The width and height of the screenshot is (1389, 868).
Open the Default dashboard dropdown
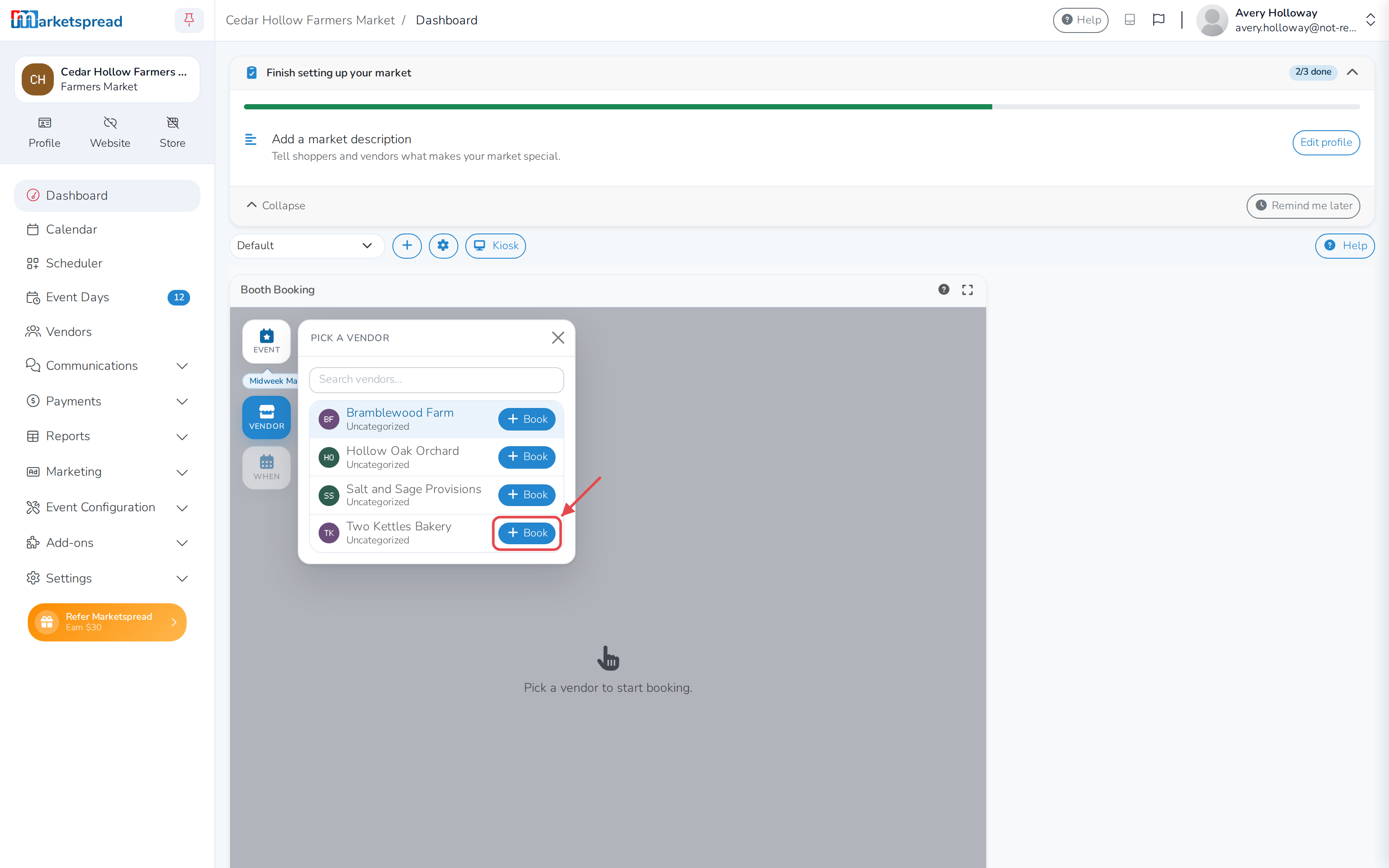pos(306,246)
